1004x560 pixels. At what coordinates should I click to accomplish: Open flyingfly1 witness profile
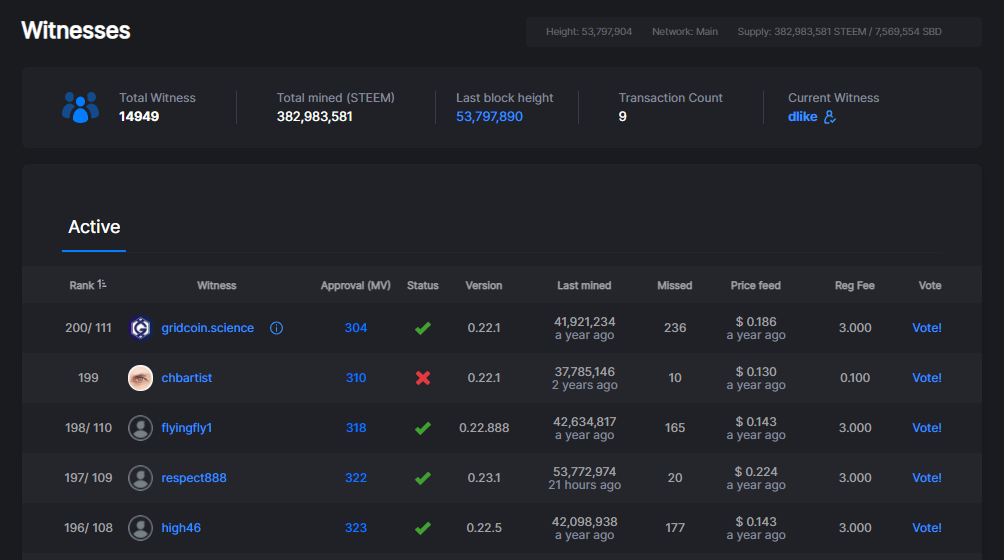186,428
